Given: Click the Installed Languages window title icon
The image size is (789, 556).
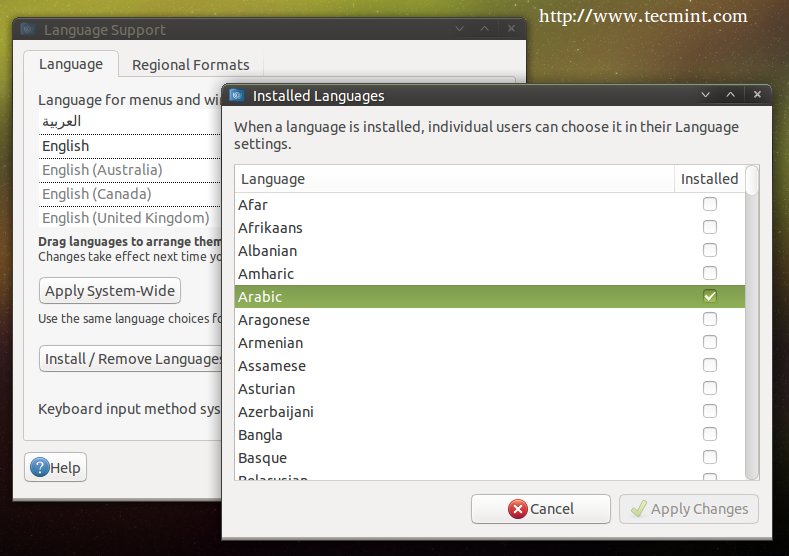Looking at the screenshot, I should (236, 95).
